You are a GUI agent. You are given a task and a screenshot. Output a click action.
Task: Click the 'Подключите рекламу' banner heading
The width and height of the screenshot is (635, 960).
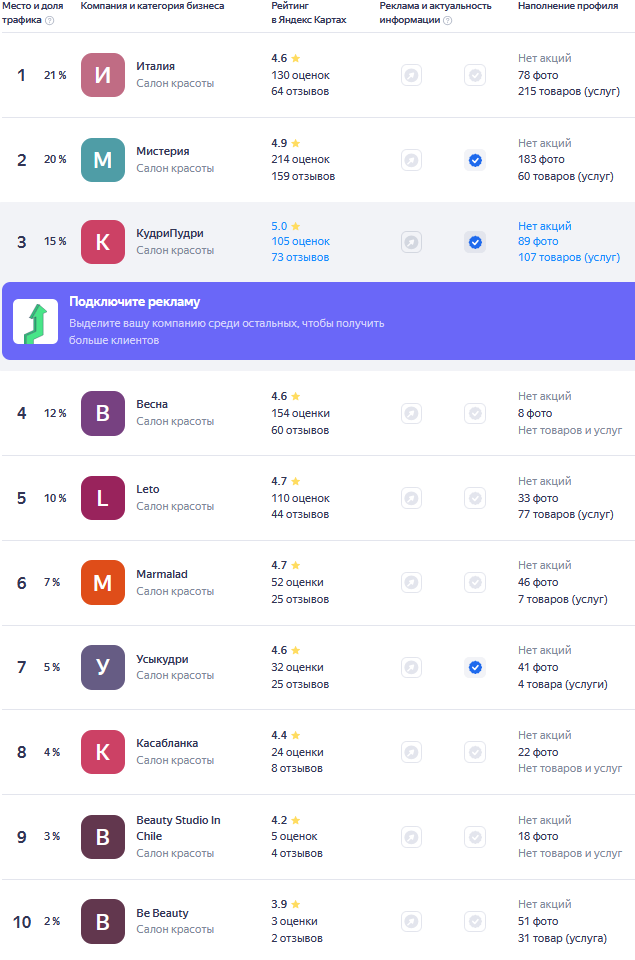coord(135,301)
